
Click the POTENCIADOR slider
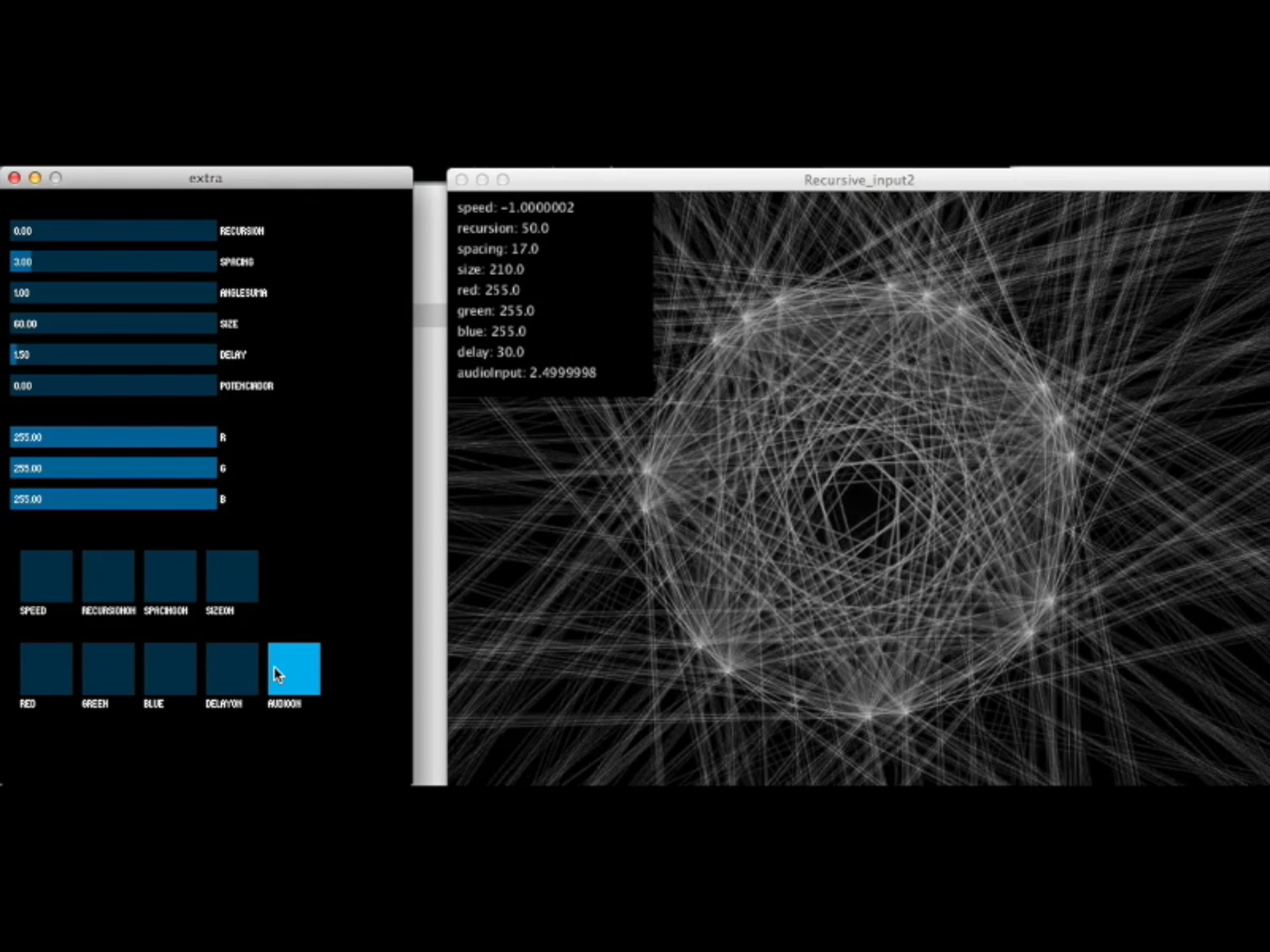tap(113, 386)
